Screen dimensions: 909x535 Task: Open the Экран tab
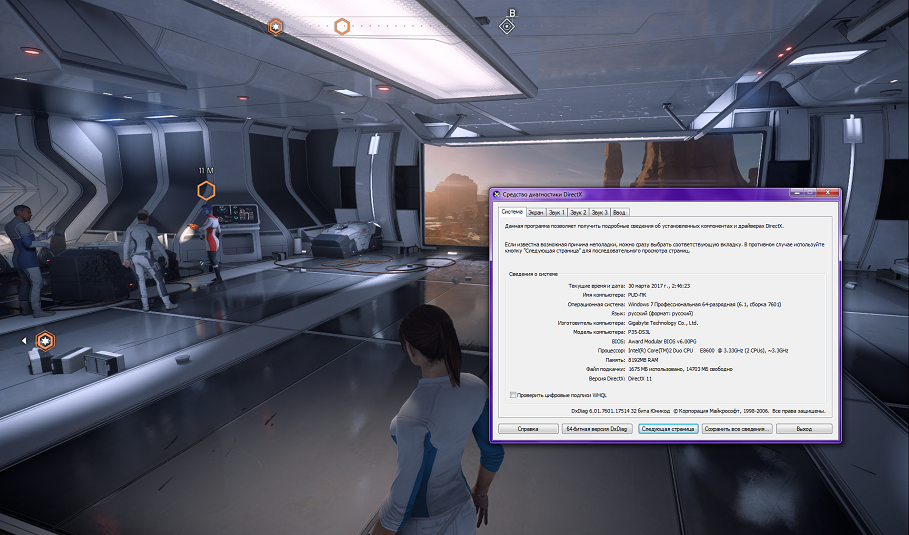click(536, 213)
